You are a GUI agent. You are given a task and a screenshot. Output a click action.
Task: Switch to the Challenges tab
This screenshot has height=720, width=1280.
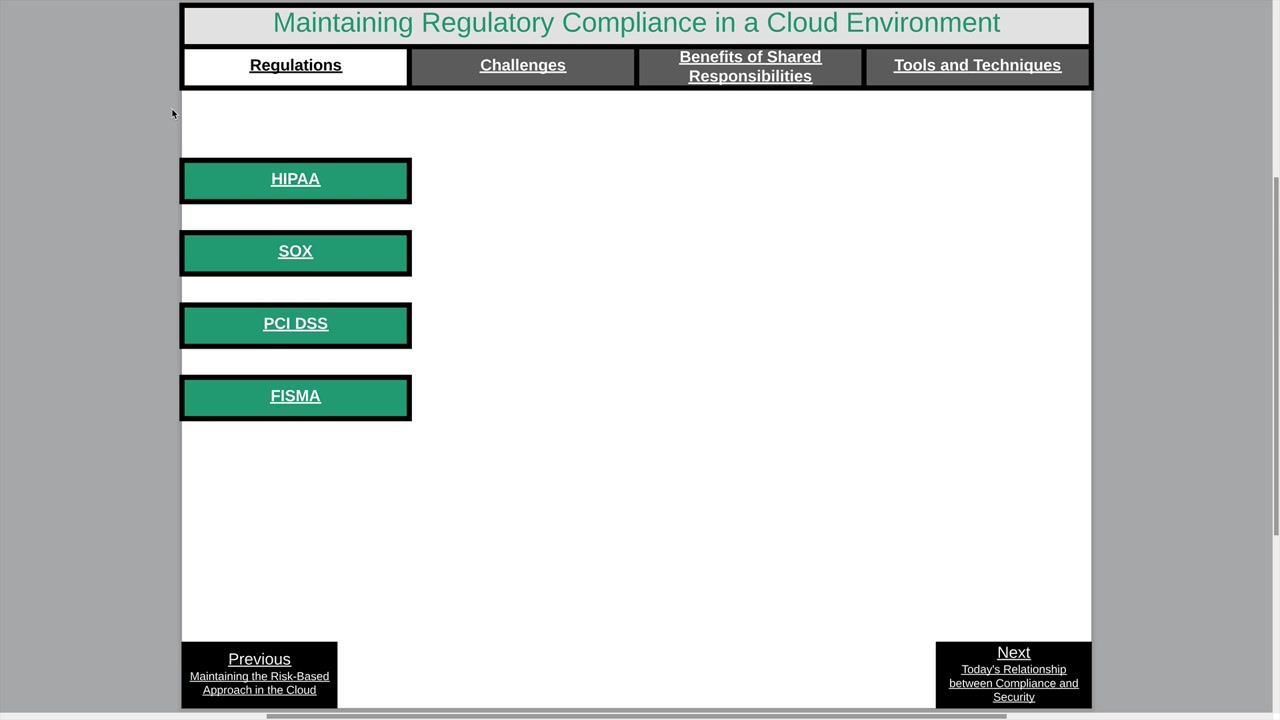pyautogui.click(x=522, y=66)
